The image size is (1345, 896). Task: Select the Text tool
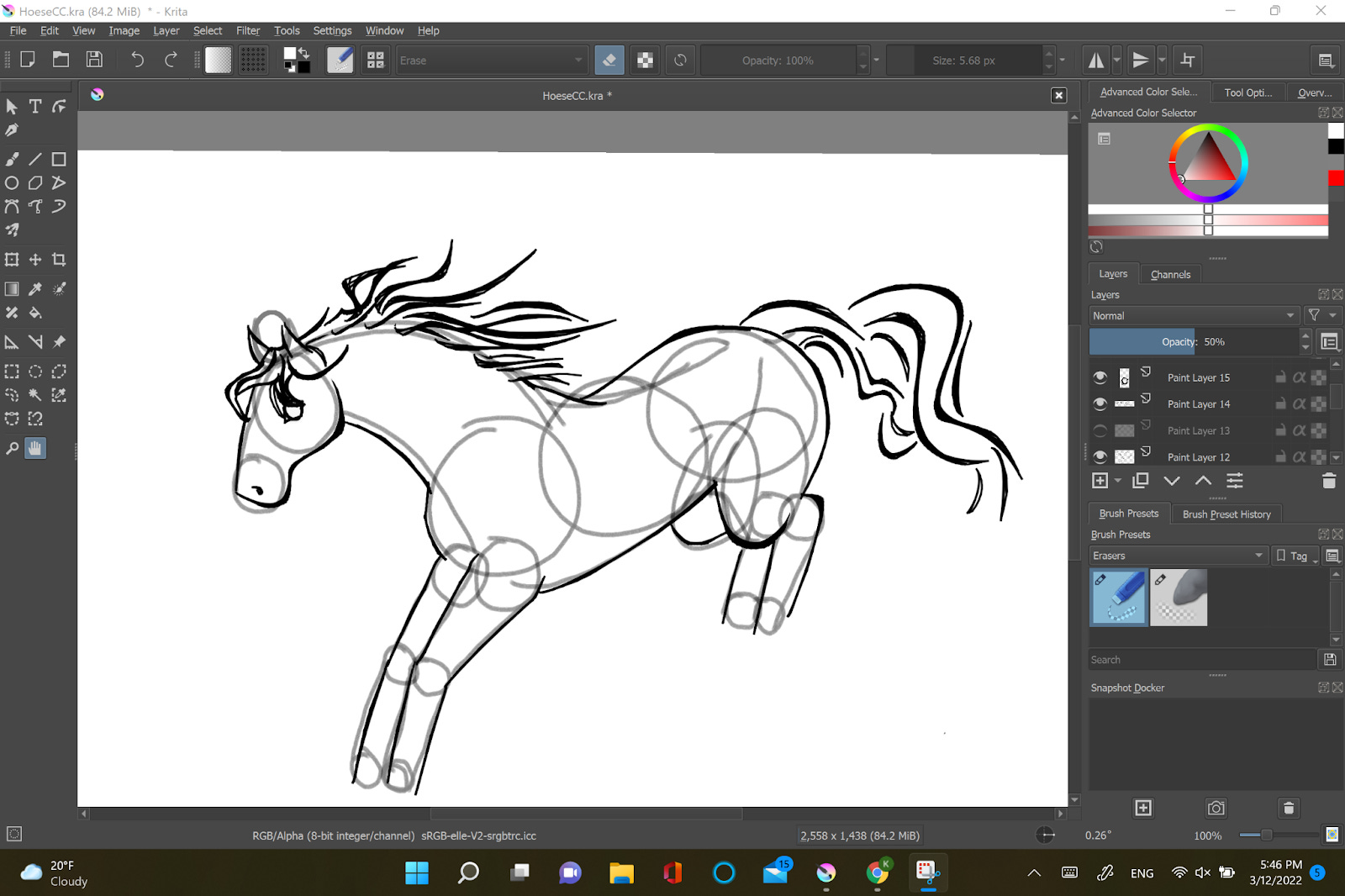(35, 106)
